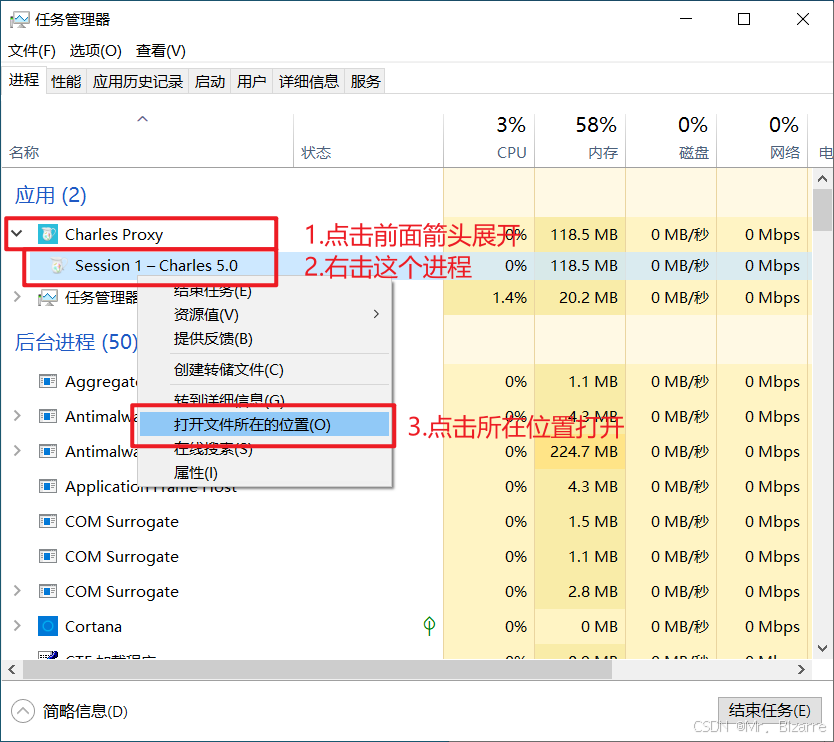Switch to the 用户 tab
The width and height of the screenshot is (834, 742).
(252, 81)
